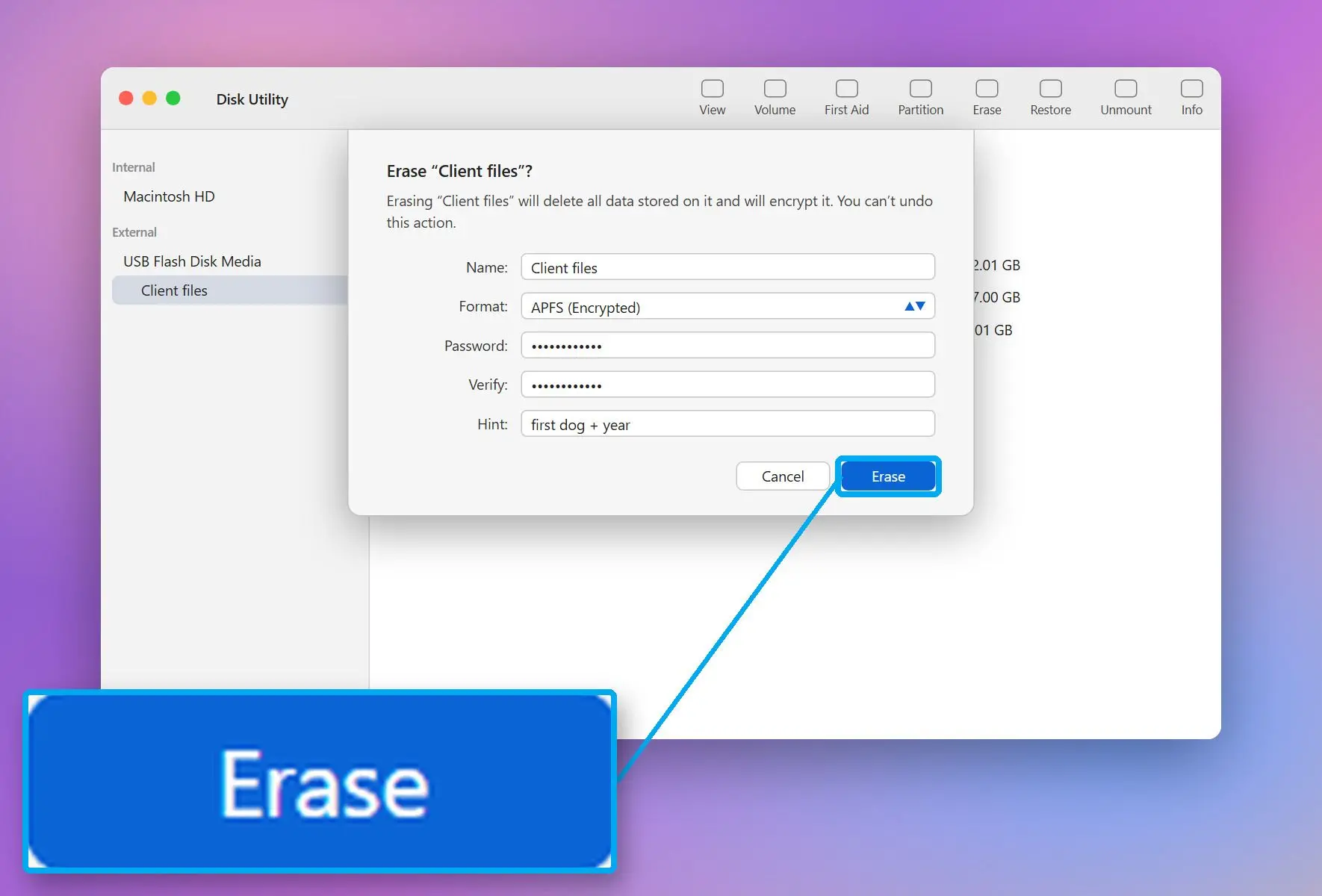Click the 7.00 GB value
1322x896 pixels.
[997, 297]
